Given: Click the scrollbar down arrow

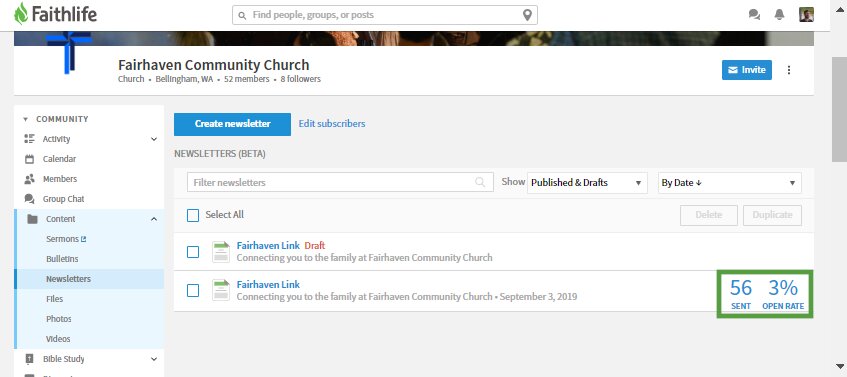Looking at the screenshot, I should tap(839, 366).
